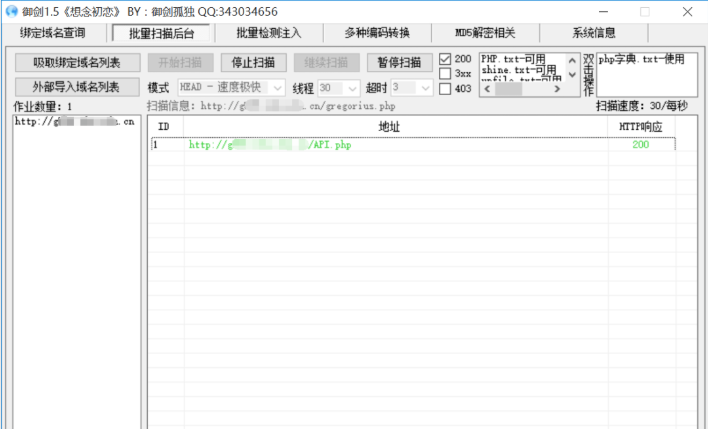Pause scan with 暂停扫描 button
Image resolution: width=708 pixels, height=429 pixels.
coord(400,63)
